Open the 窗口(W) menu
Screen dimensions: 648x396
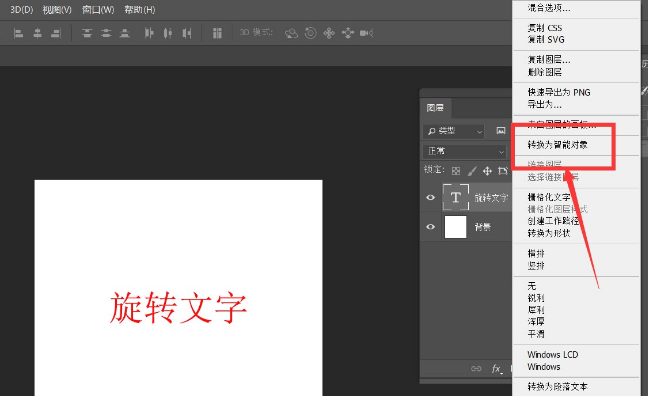tap(98, 10)
